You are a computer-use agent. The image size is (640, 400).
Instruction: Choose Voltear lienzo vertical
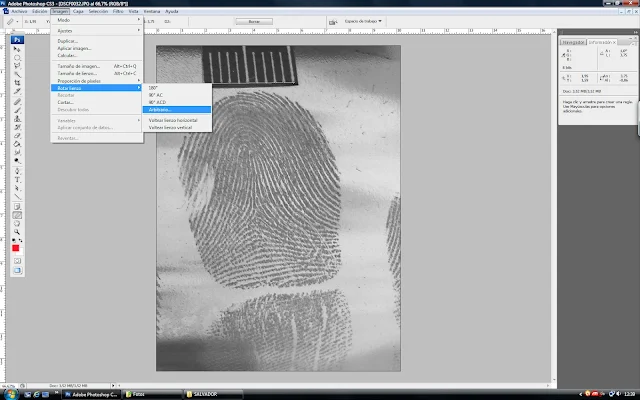pyautogui.click(x=177, y=127)
